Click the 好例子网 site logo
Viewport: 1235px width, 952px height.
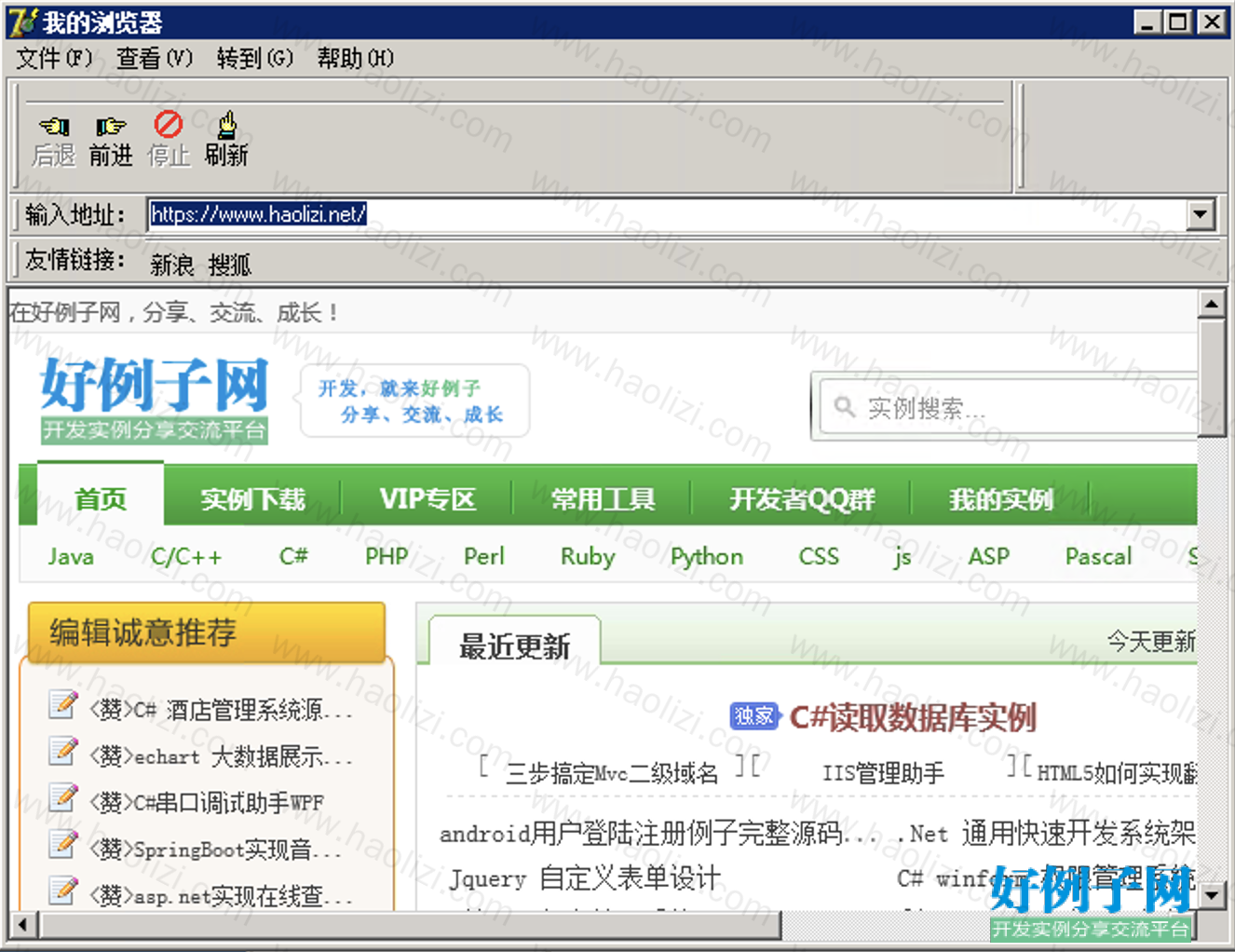(155, 399)
